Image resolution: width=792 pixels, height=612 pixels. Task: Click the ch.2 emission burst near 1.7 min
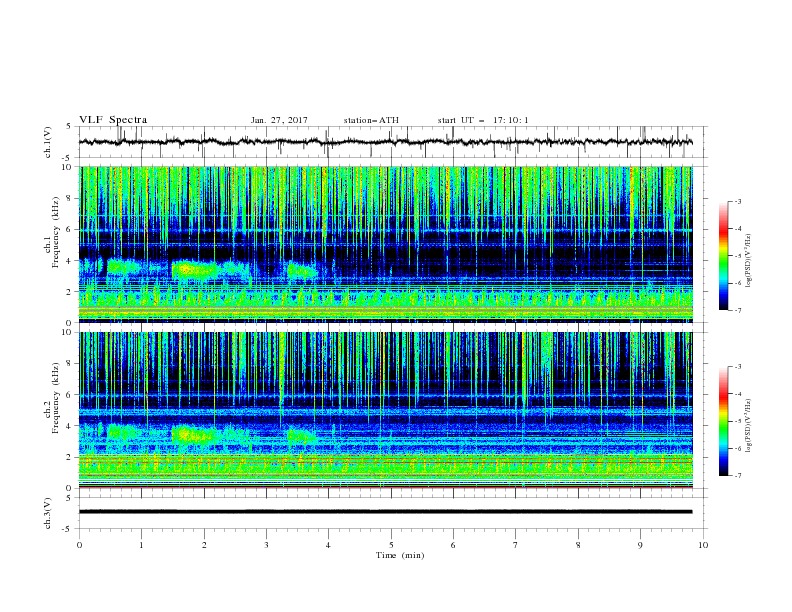(x=196, y=434)
